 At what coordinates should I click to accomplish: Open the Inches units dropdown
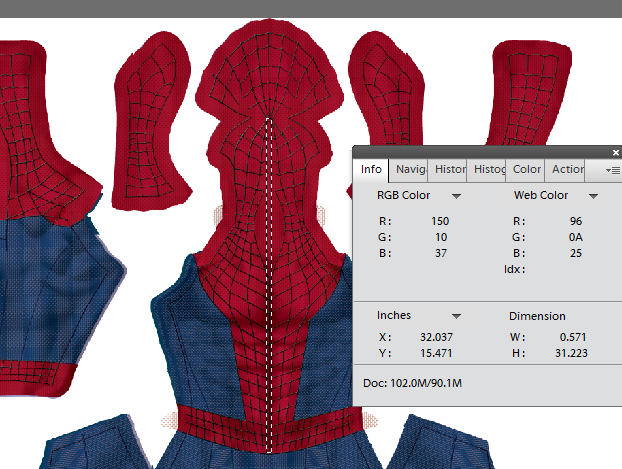456,316
